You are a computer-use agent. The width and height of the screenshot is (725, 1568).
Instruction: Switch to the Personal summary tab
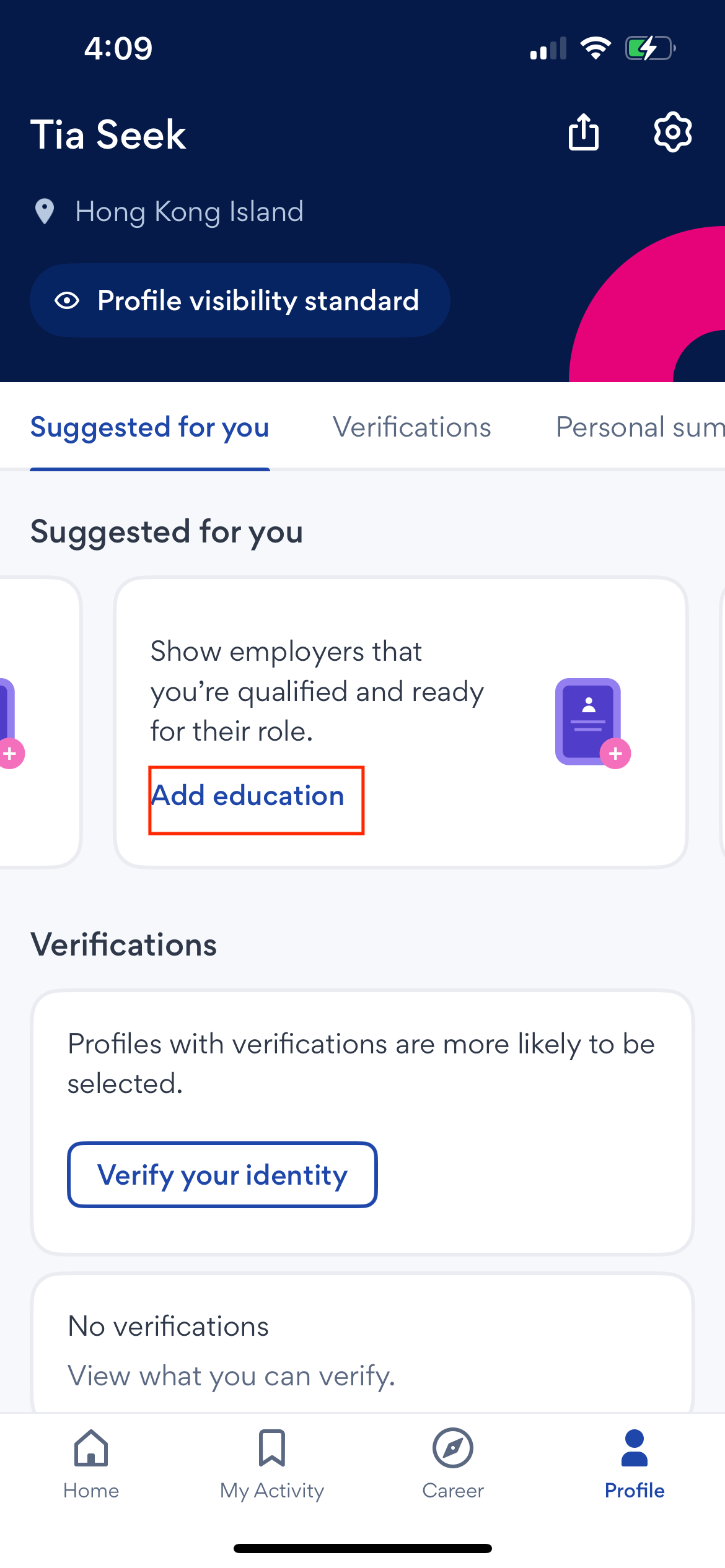pos(639,427)
